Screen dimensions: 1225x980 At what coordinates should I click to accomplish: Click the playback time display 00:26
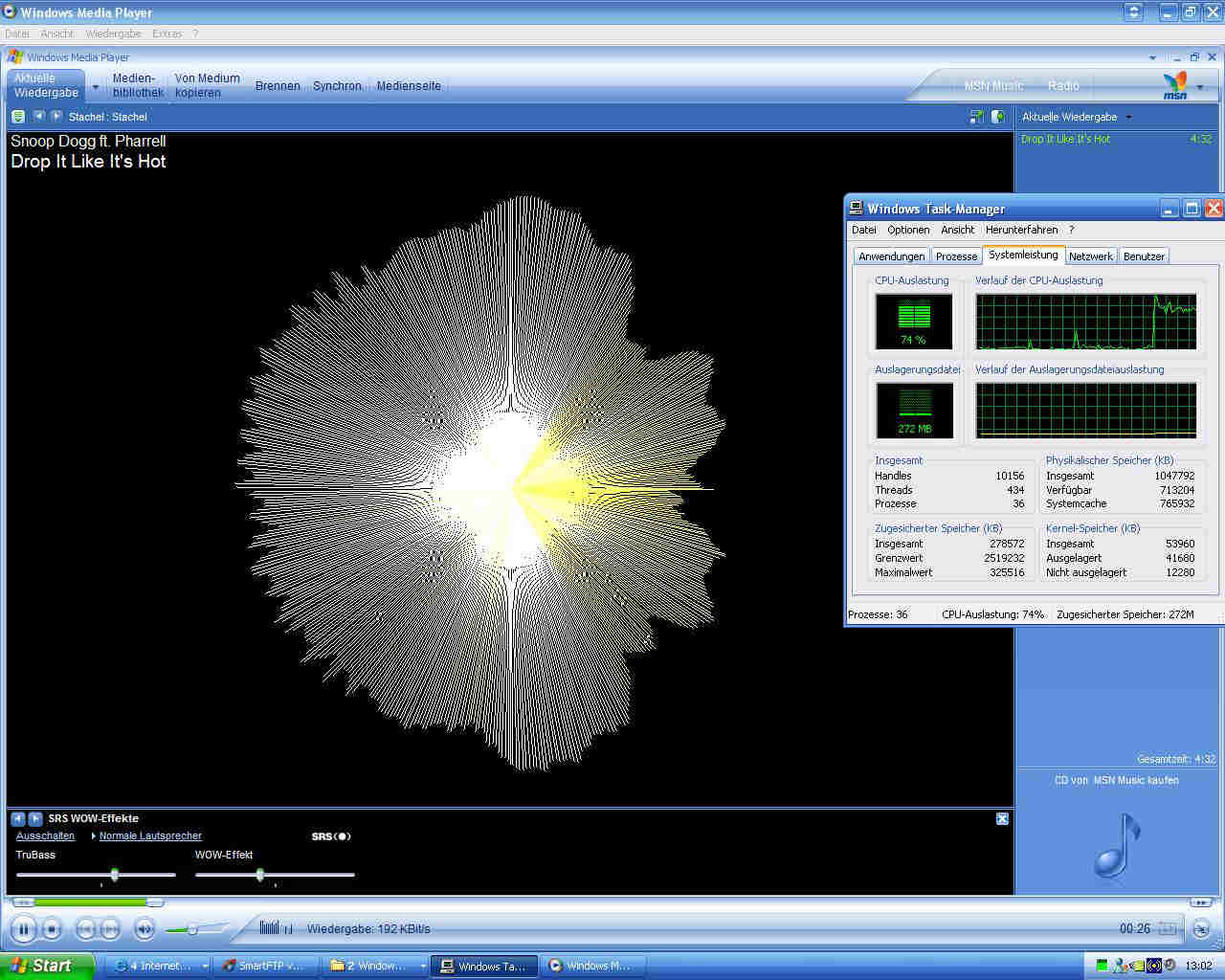[x=1135, y=928]
